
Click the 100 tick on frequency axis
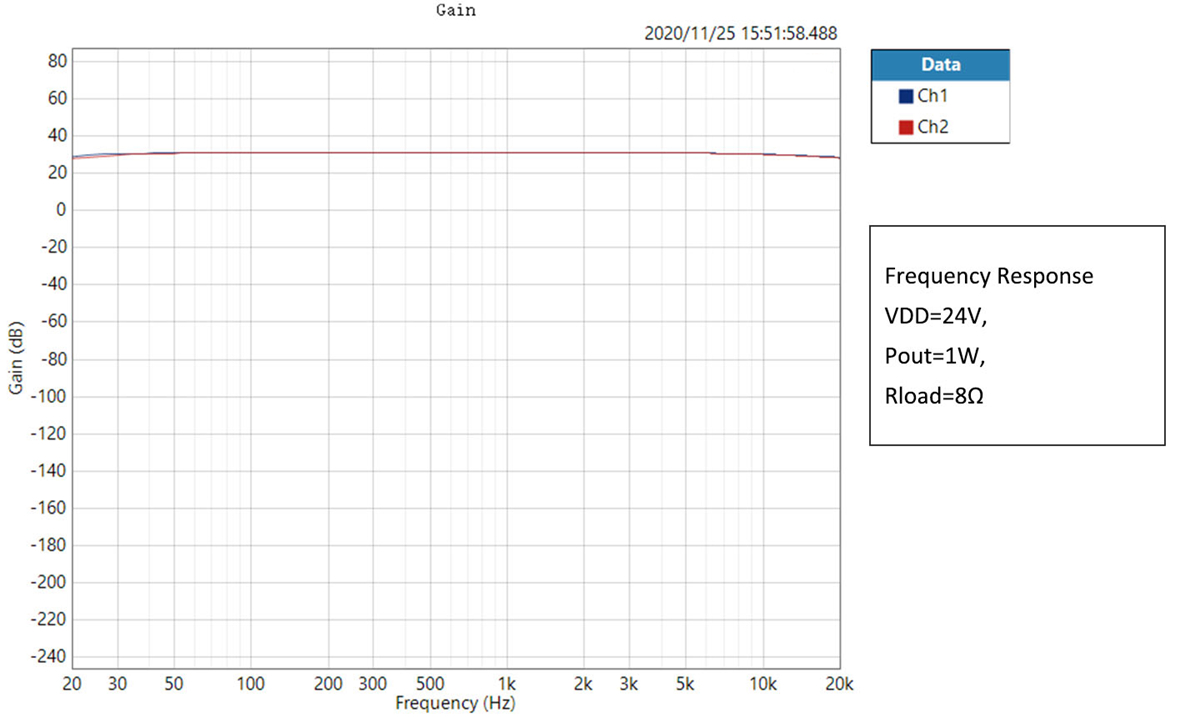(x=250, y=684)
